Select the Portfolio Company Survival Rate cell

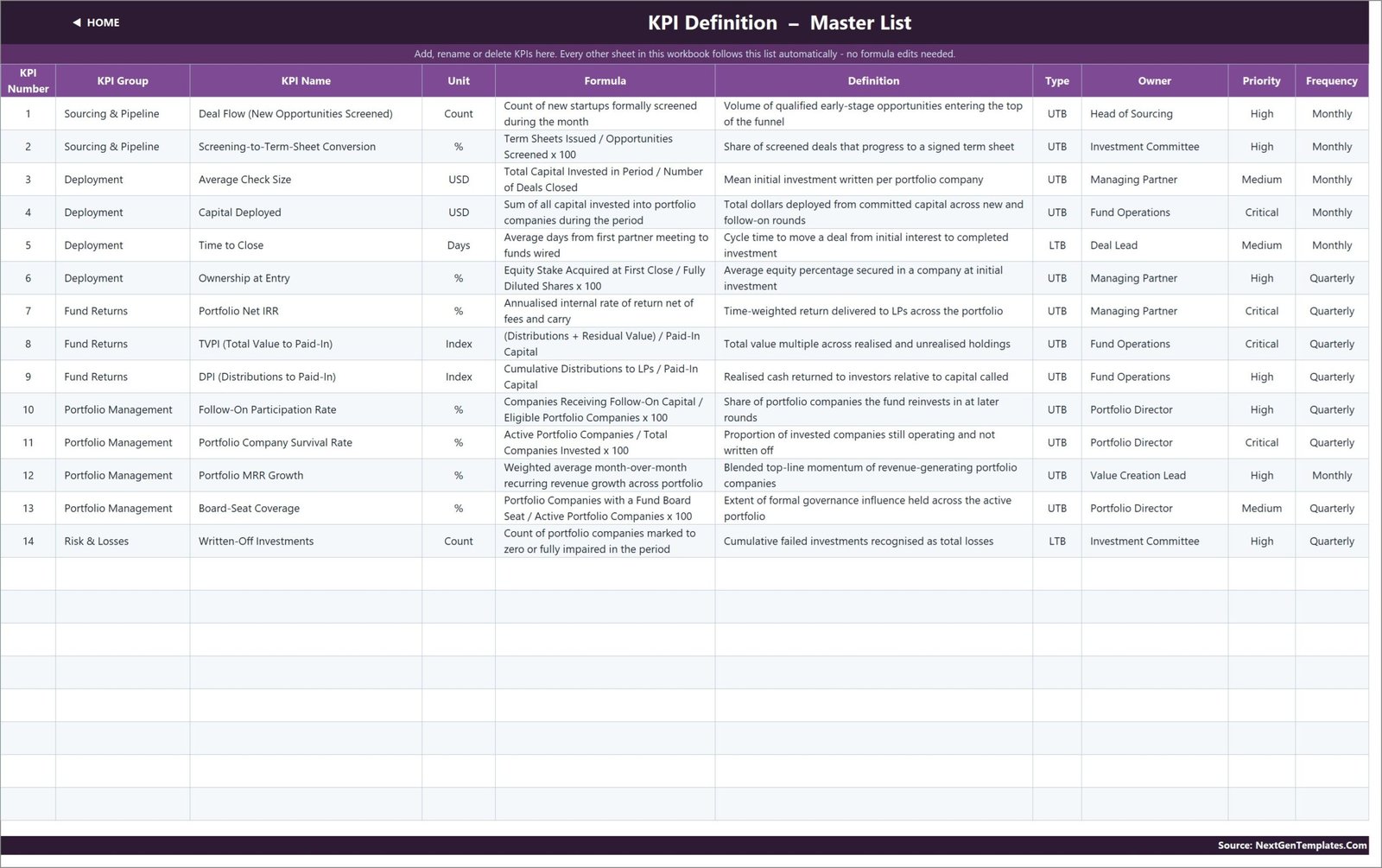pyautogui.click(x=306, y=442)
